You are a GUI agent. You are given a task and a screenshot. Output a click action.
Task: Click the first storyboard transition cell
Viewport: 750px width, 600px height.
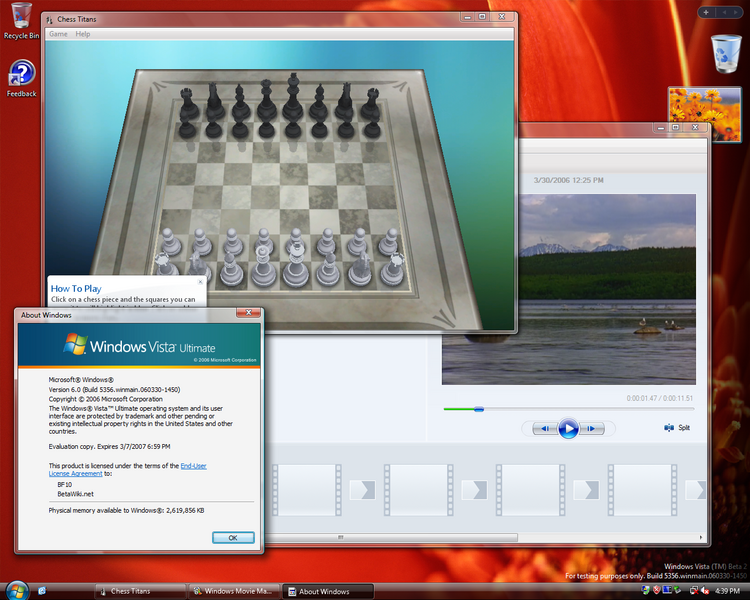(363, 490)
